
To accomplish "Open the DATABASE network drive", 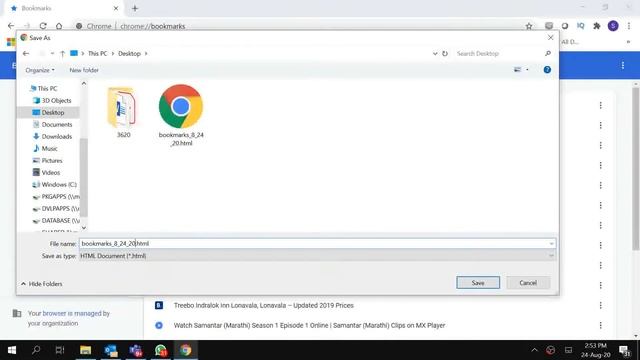I will [56, 221].
